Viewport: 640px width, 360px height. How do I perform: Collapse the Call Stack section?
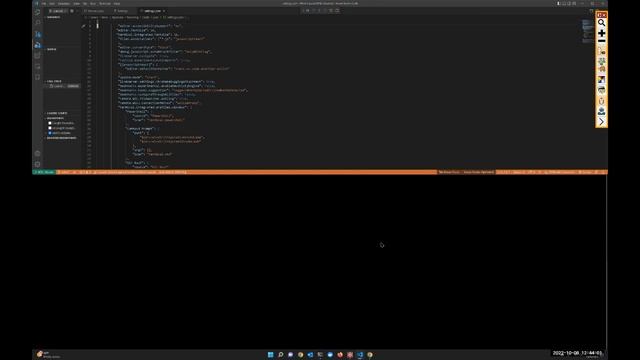tap(54, 81)
